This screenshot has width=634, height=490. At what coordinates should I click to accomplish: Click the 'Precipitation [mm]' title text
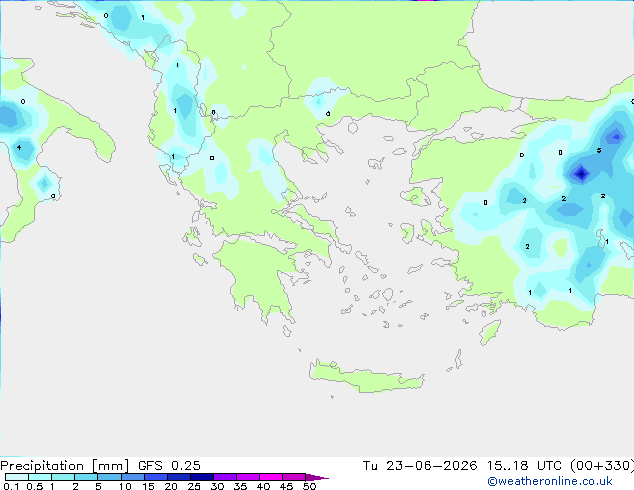point(65,466)
